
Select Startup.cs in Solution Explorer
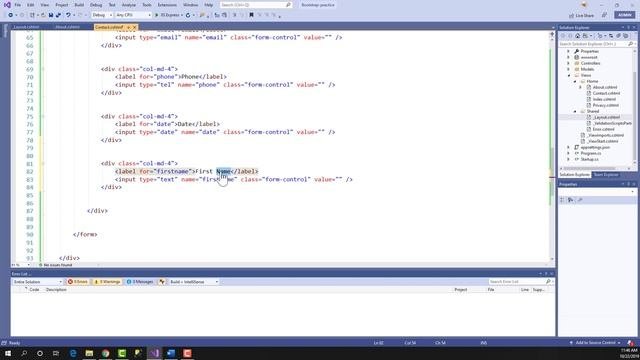(x=589, y=159)
